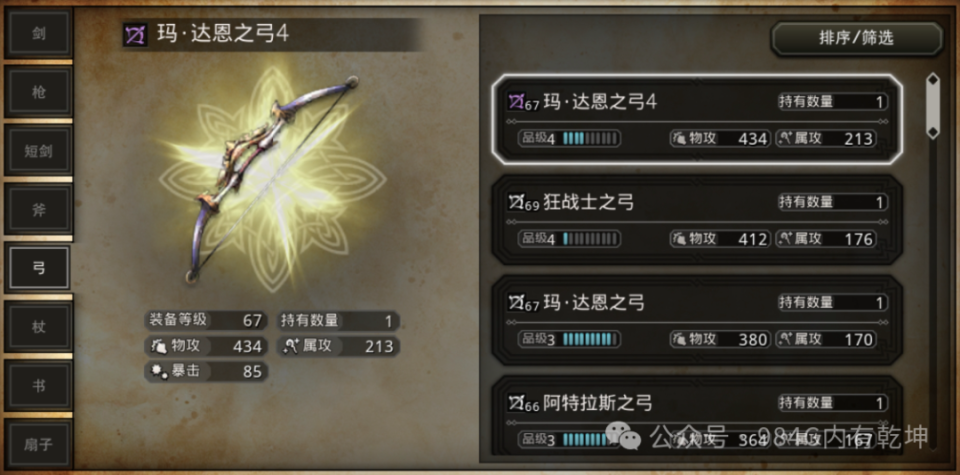Click the list scrollbar handle
Image resolution: width=960 pixels, height=475 pixels.
[932, 106]
